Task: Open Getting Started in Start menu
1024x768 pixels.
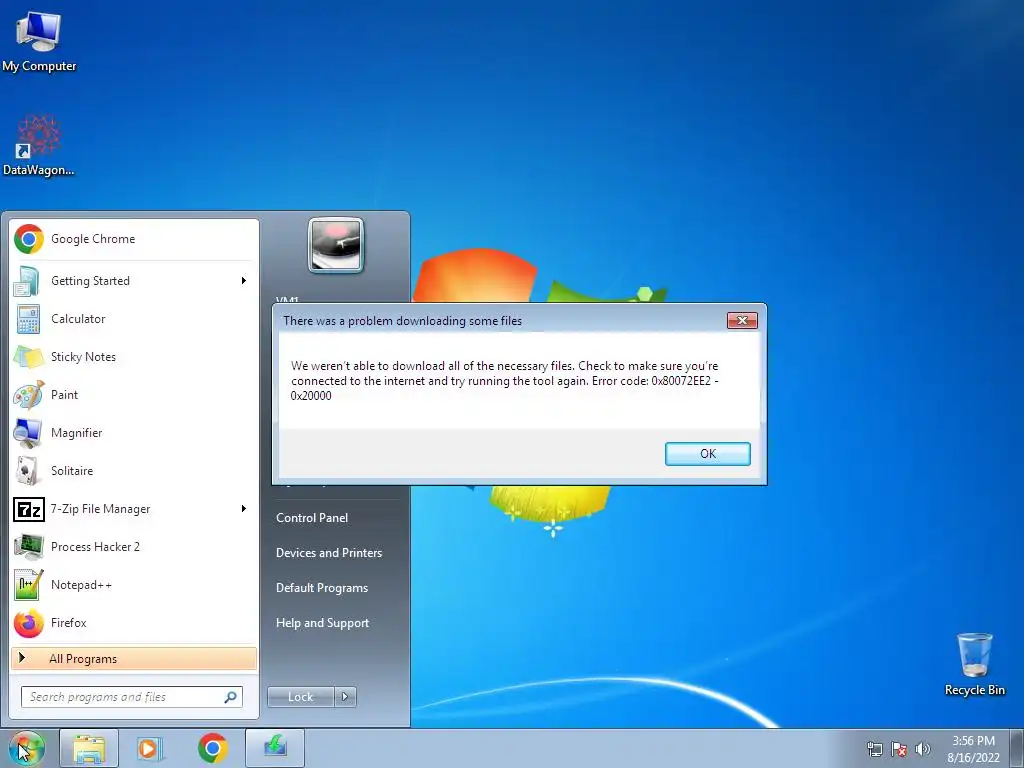Action: coord(134,281)
